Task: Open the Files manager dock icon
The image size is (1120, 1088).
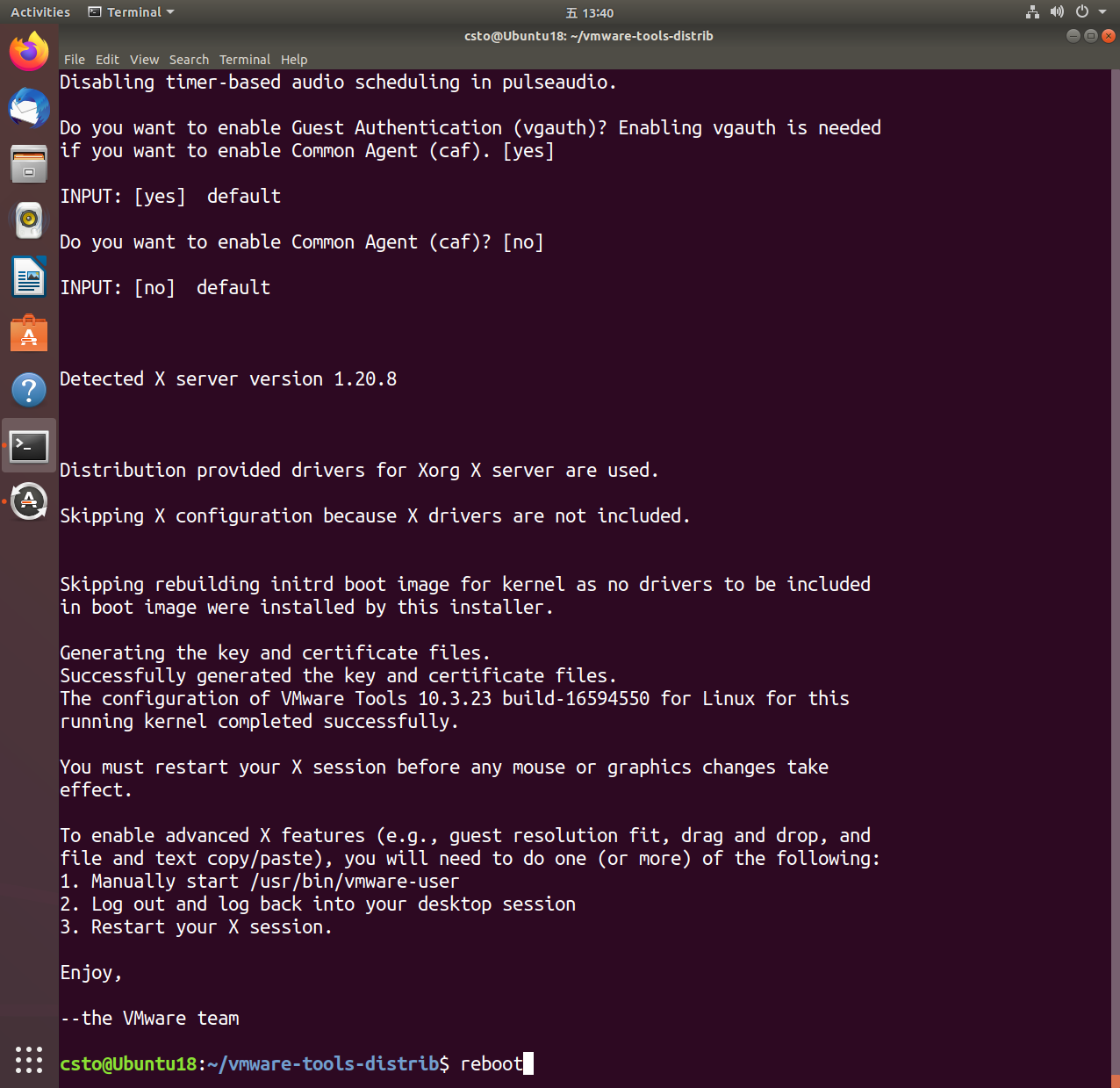Action: point(29,164)
